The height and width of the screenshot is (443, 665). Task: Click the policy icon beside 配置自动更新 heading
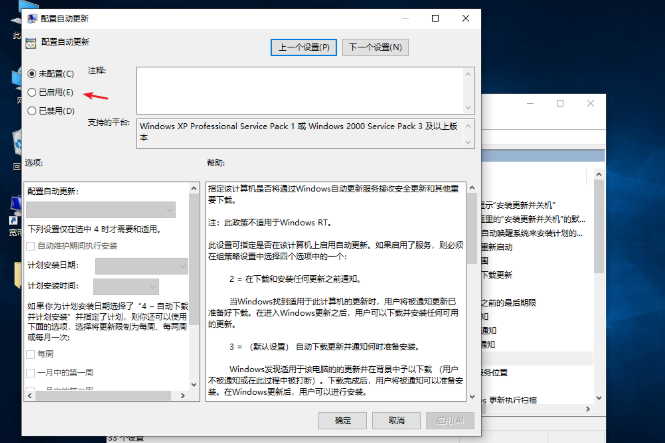31,43
